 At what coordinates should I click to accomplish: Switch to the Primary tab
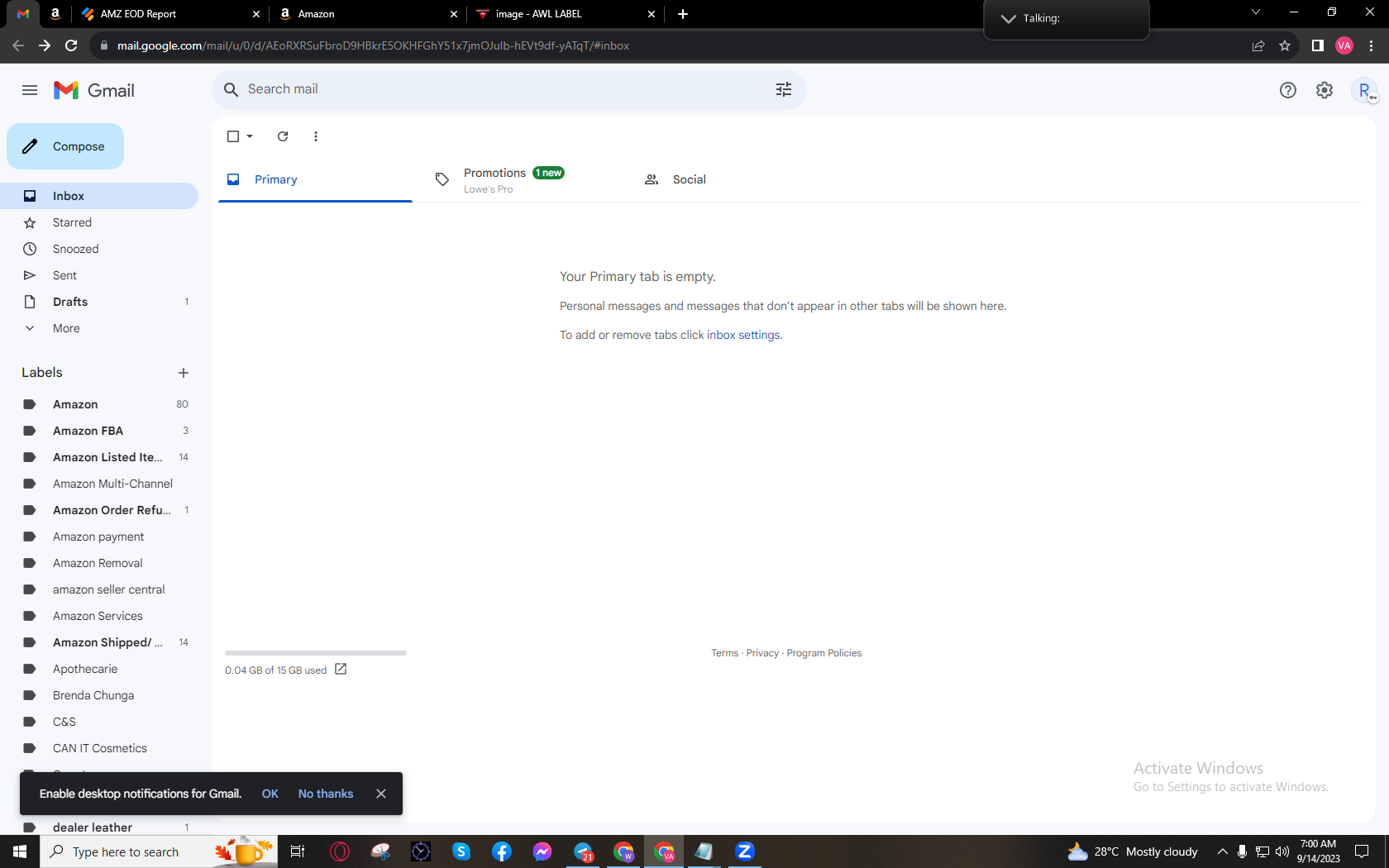(x=315, y=179)
